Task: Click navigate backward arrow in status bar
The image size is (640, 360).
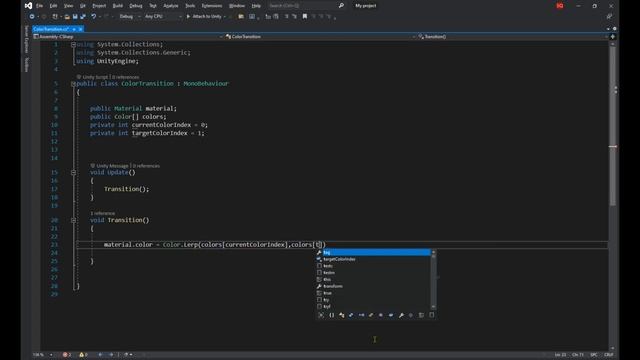Action: pos(100,355)
